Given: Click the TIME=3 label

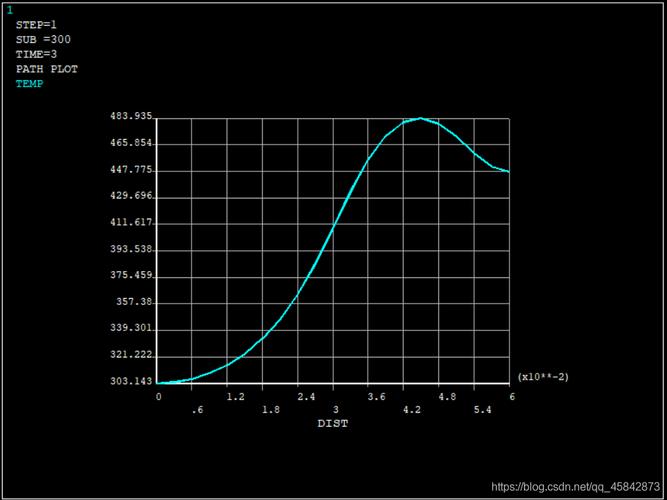Looking at the screenshot, I should pyautogui.click(x=36, y=54).
